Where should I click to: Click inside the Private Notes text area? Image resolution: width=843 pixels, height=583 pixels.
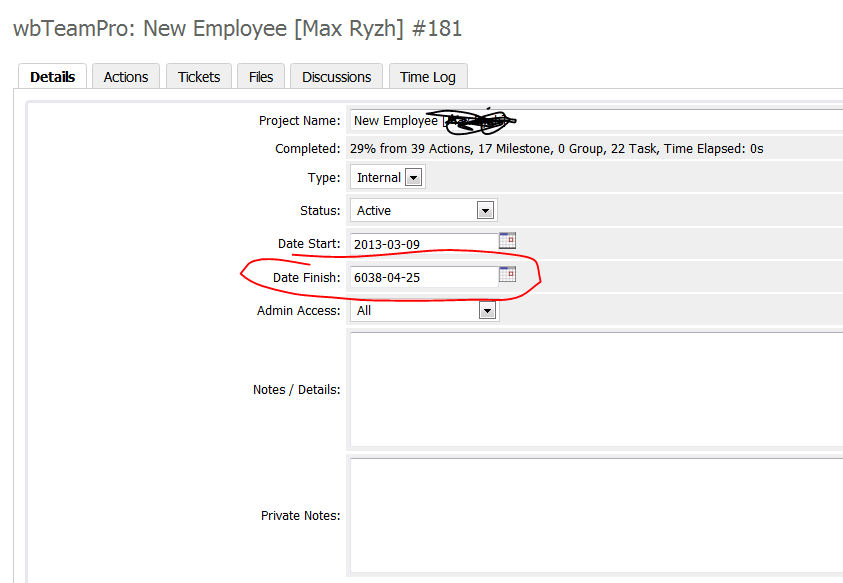pos(595,515)
